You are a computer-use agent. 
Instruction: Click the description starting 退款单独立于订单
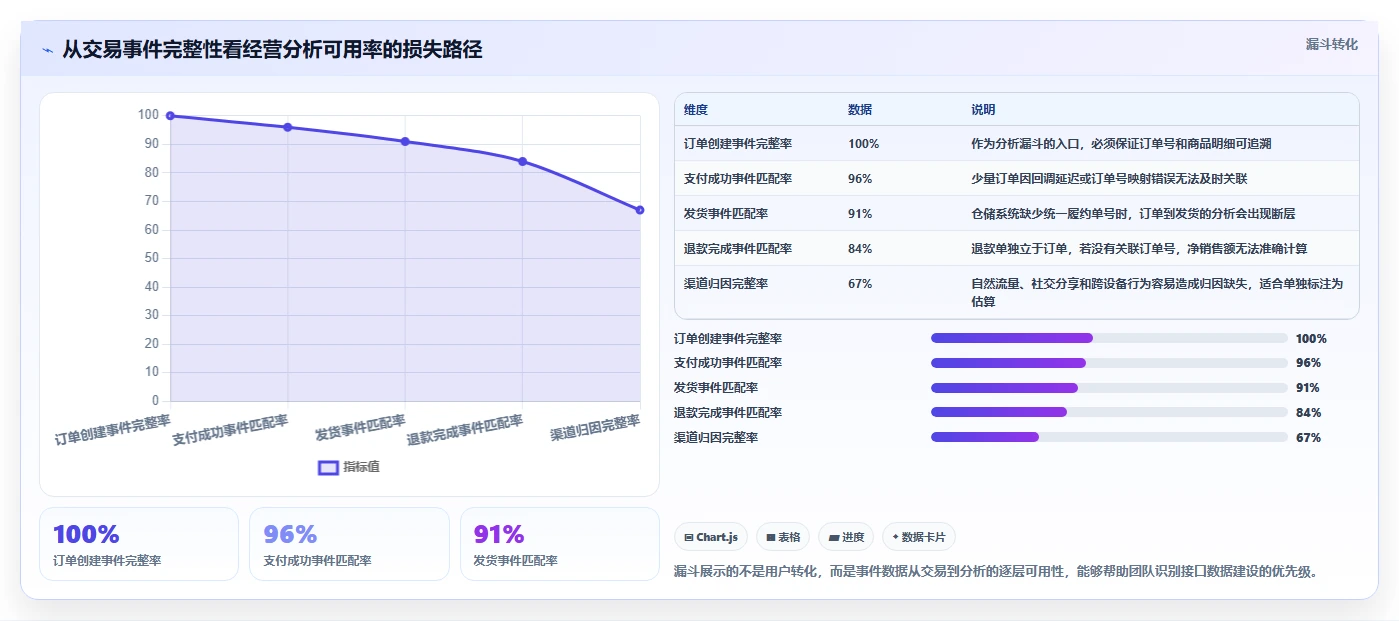click(x=1139, y=249)
